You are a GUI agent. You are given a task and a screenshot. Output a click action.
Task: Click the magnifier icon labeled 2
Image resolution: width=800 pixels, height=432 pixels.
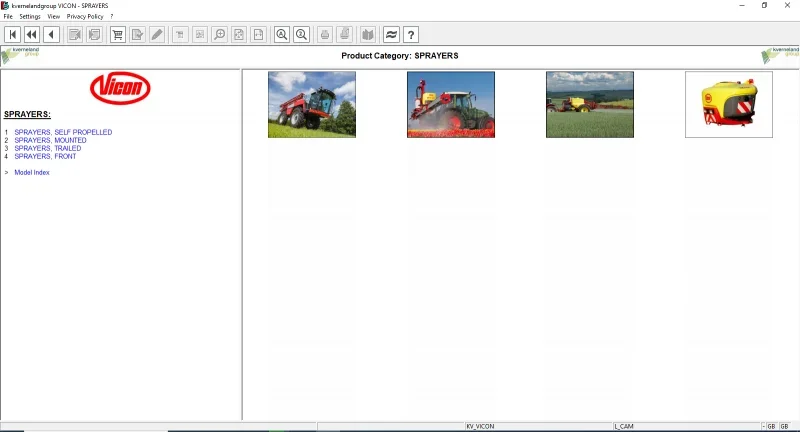[x=302, y=35]
